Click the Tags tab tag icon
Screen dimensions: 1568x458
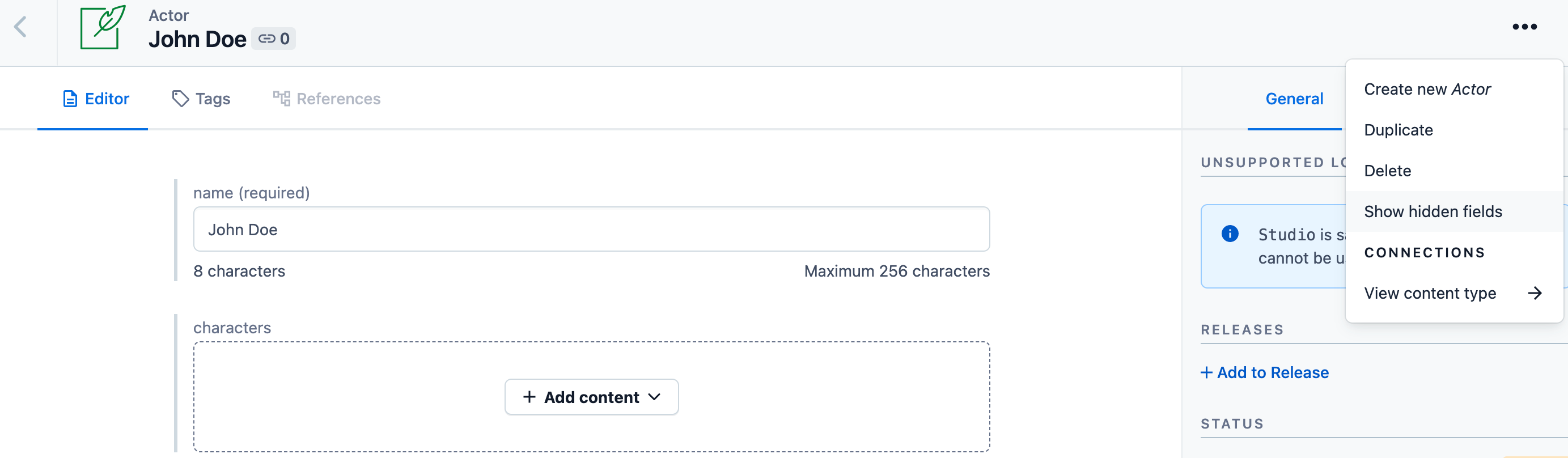click(180, 99)
